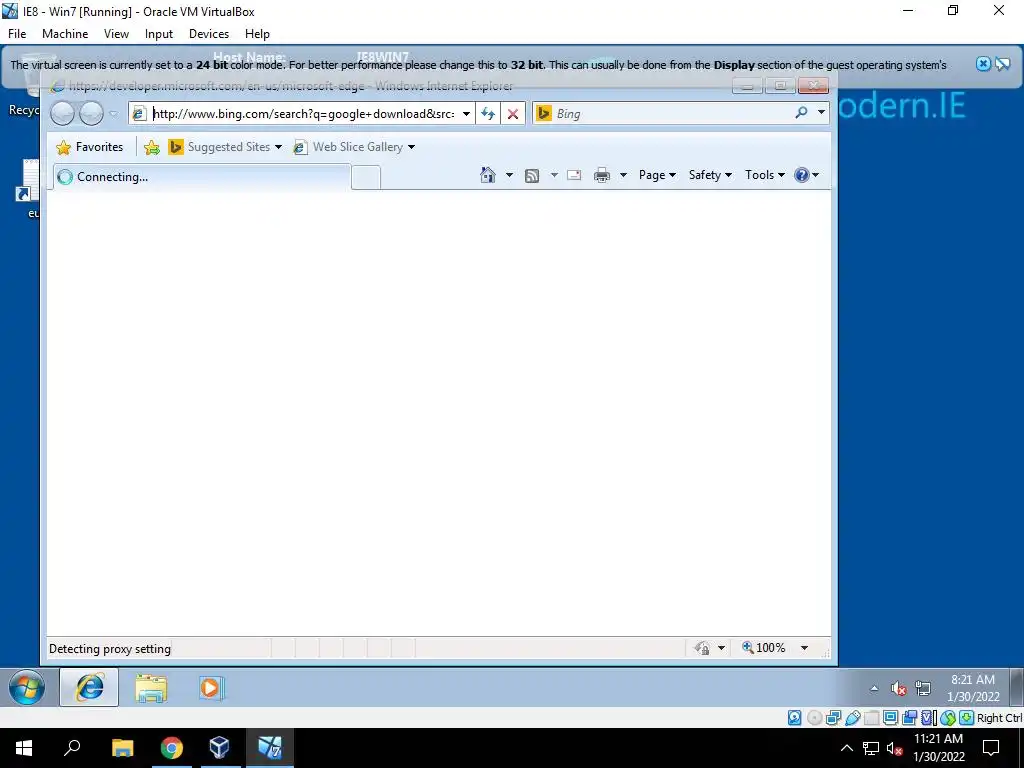Click the Right Ctrl host key label

[999, 718]
